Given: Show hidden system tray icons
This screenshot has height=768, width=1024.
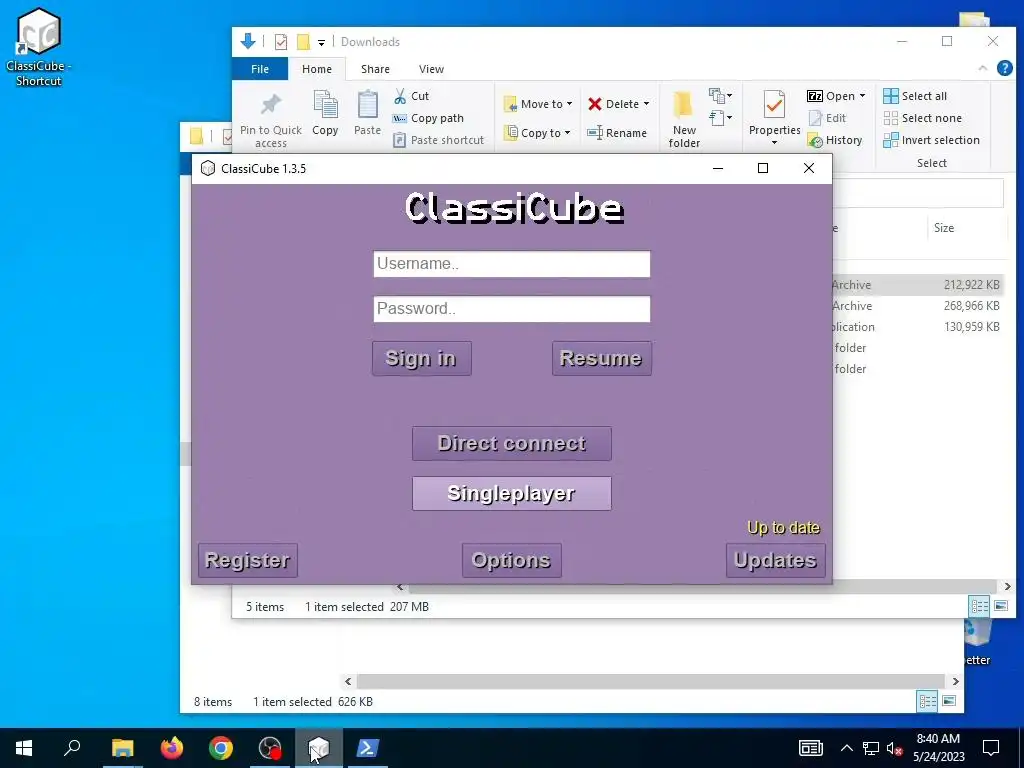Looking at the screenshot, I should point(846,748).
